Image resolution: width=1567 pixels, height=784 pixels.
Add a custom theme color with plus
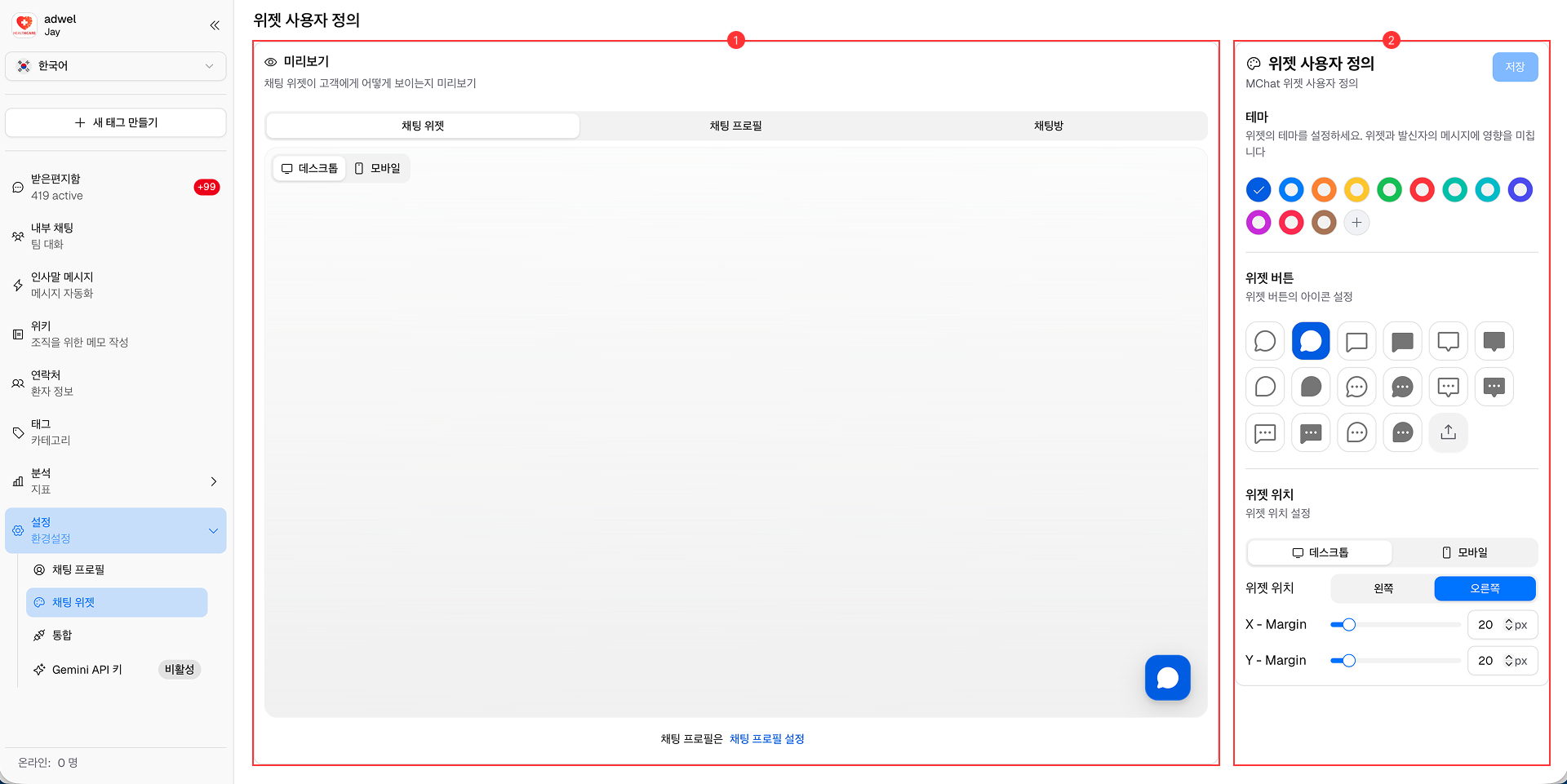click(x=1356, y=223)
